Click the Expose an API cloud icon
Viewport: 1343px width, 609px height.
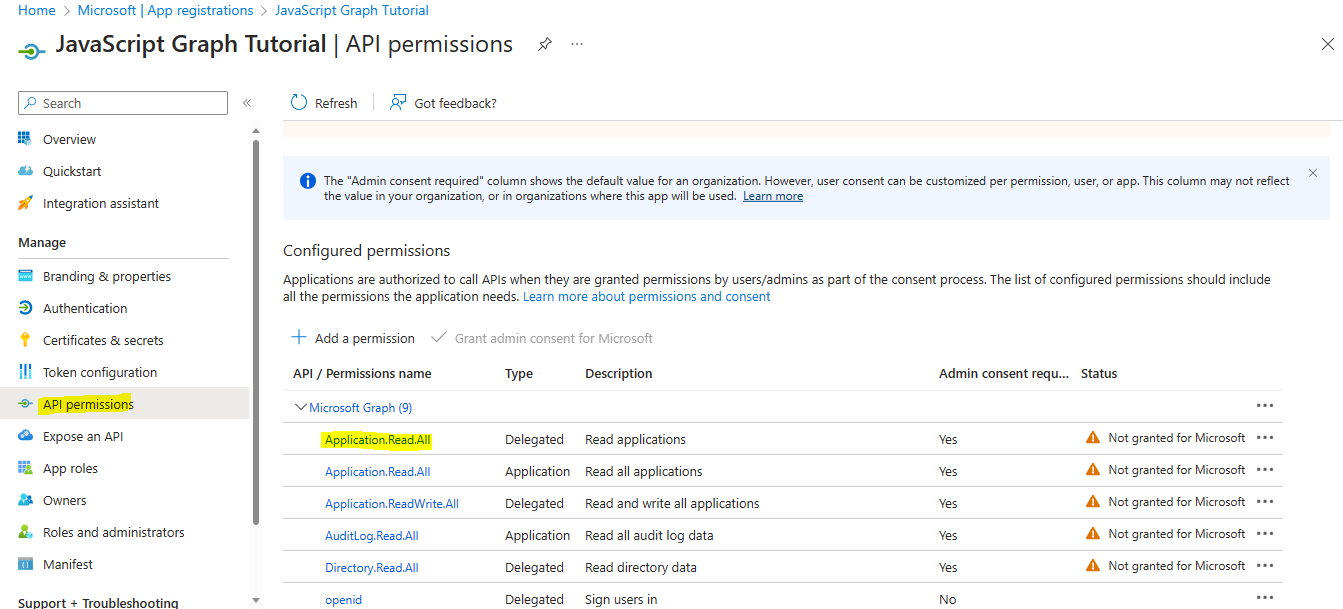[x=26, y=436]
